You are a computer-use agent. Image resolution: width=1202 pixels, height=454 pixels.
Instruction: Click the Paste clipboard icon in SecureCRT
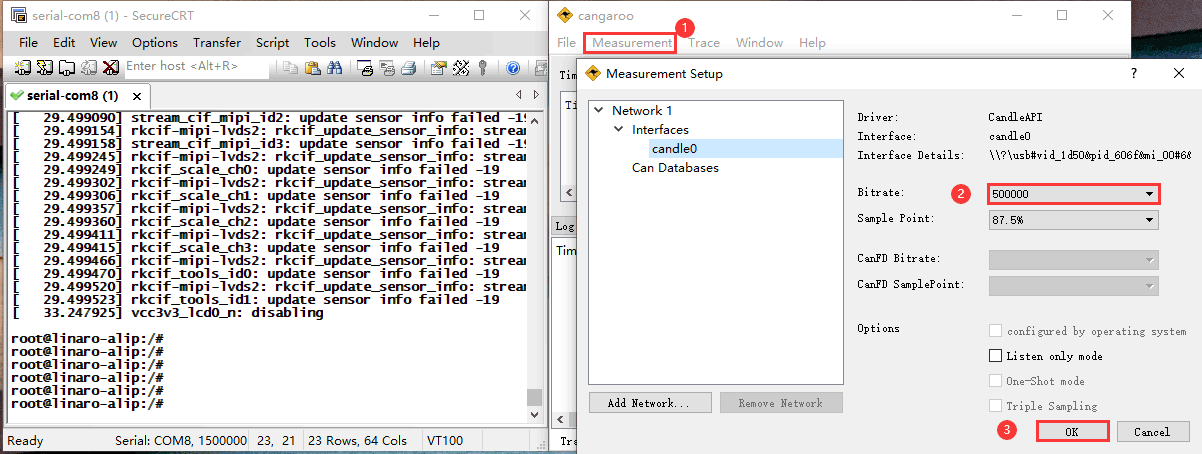pyautogui.click(x=312, y=68)
